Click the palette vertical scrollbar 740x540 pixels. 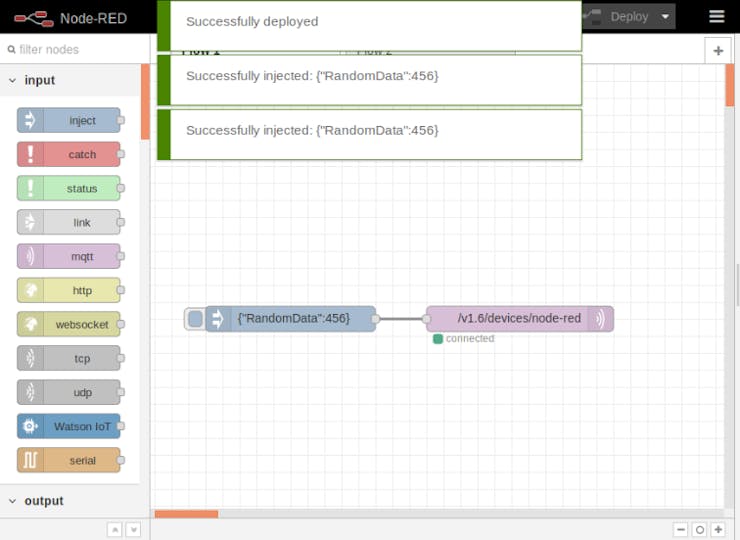point(145,102)
